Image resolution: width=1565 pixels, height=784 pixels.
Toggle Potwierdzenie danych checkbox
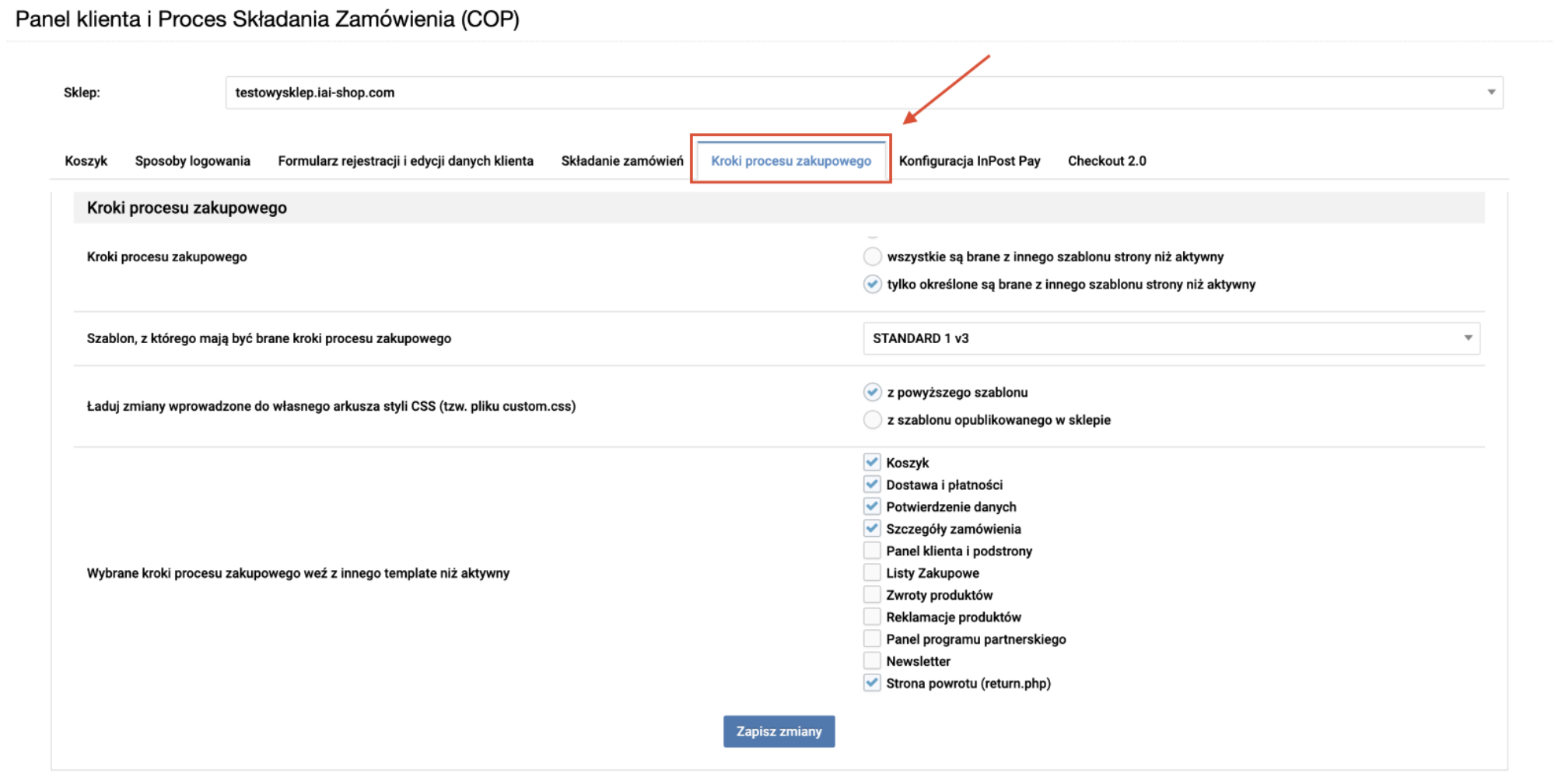pyautogui.click(x=872, y=506)
